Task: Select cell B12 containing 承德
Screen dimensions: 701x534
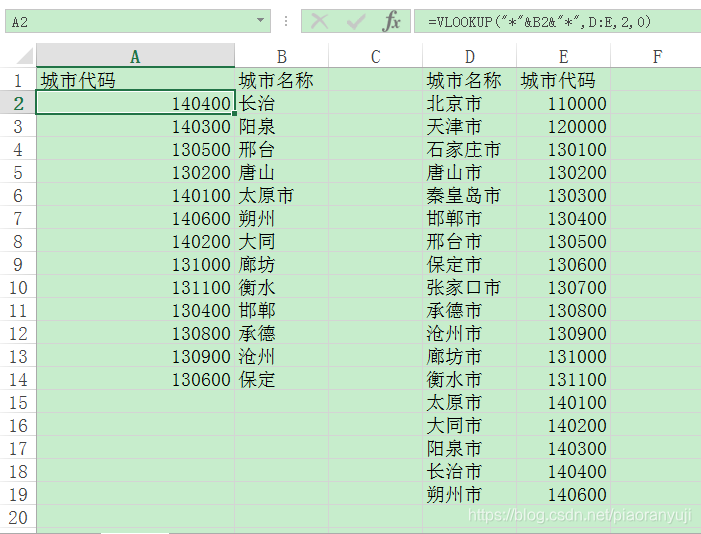Action: [282, 334]
